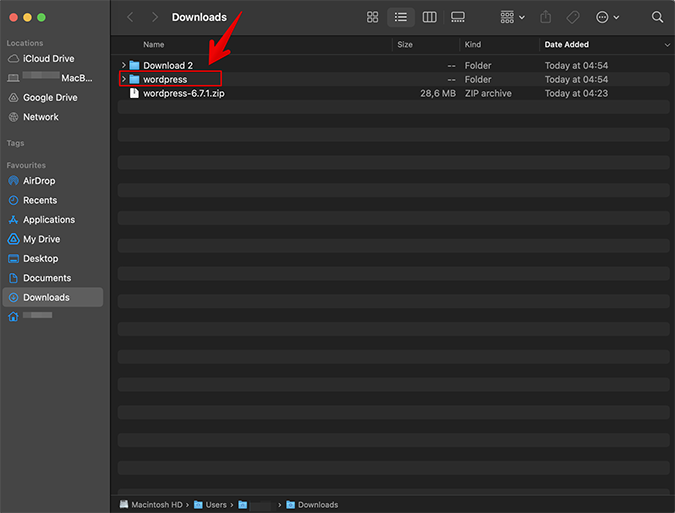
Task: Select the wordpress-6.7.1.zip file icon
Action: 134,93
